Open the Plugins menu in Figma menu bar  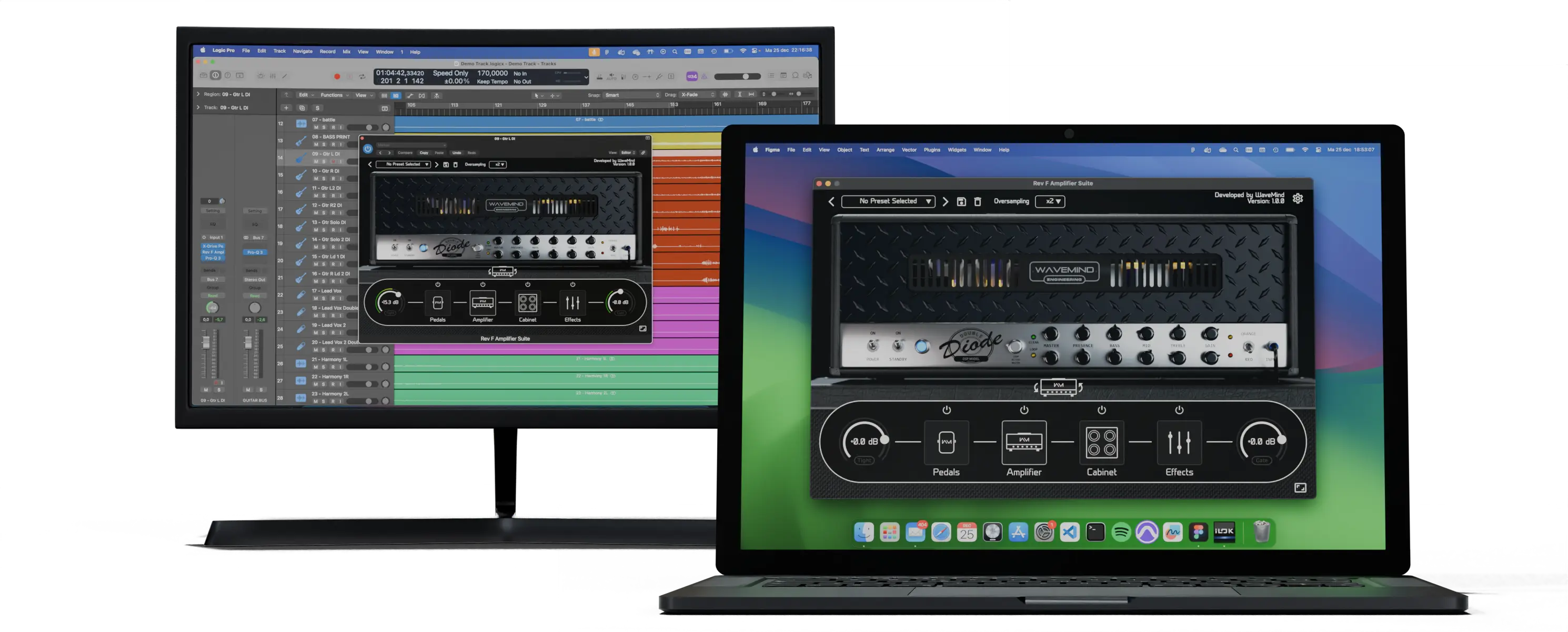coord(931,150)
